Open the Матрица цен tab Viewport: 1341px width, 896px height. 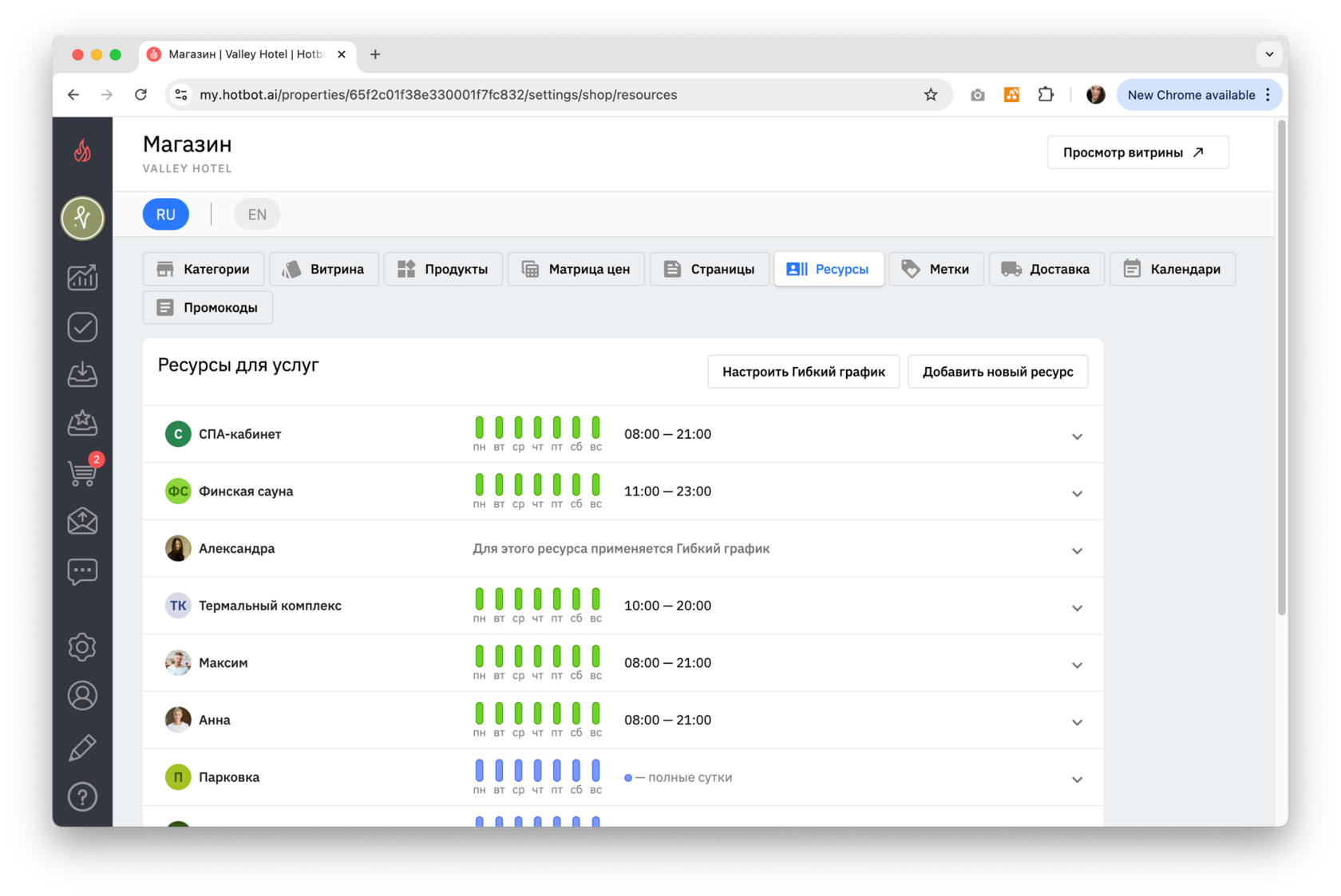click(576, 269)
